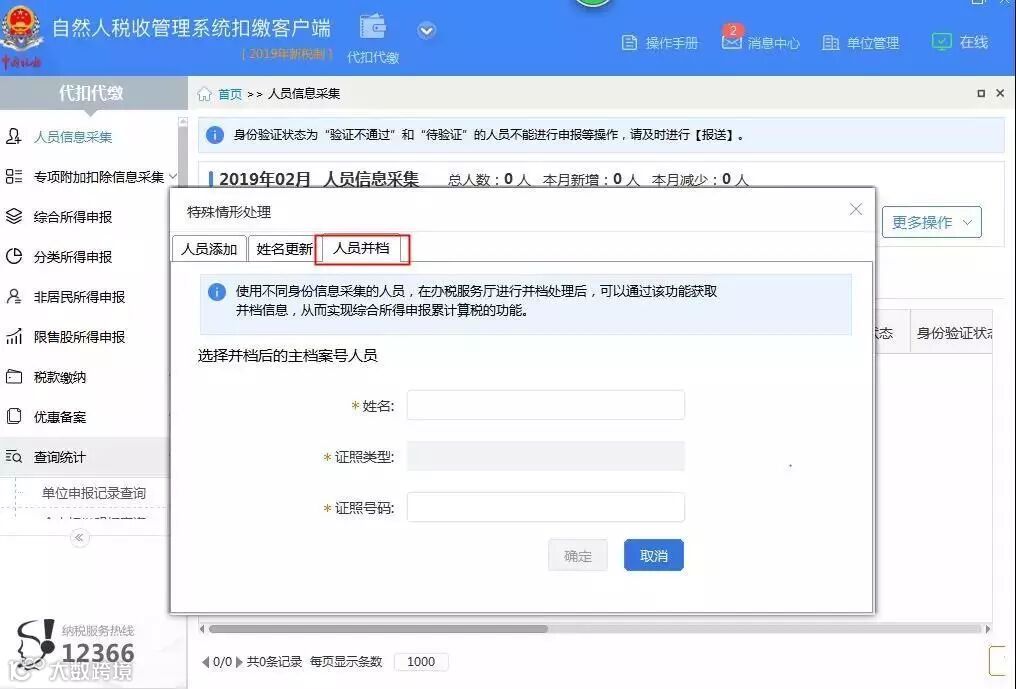
Task: Click the home icon in breadcrumb
Action: [204, 94]
